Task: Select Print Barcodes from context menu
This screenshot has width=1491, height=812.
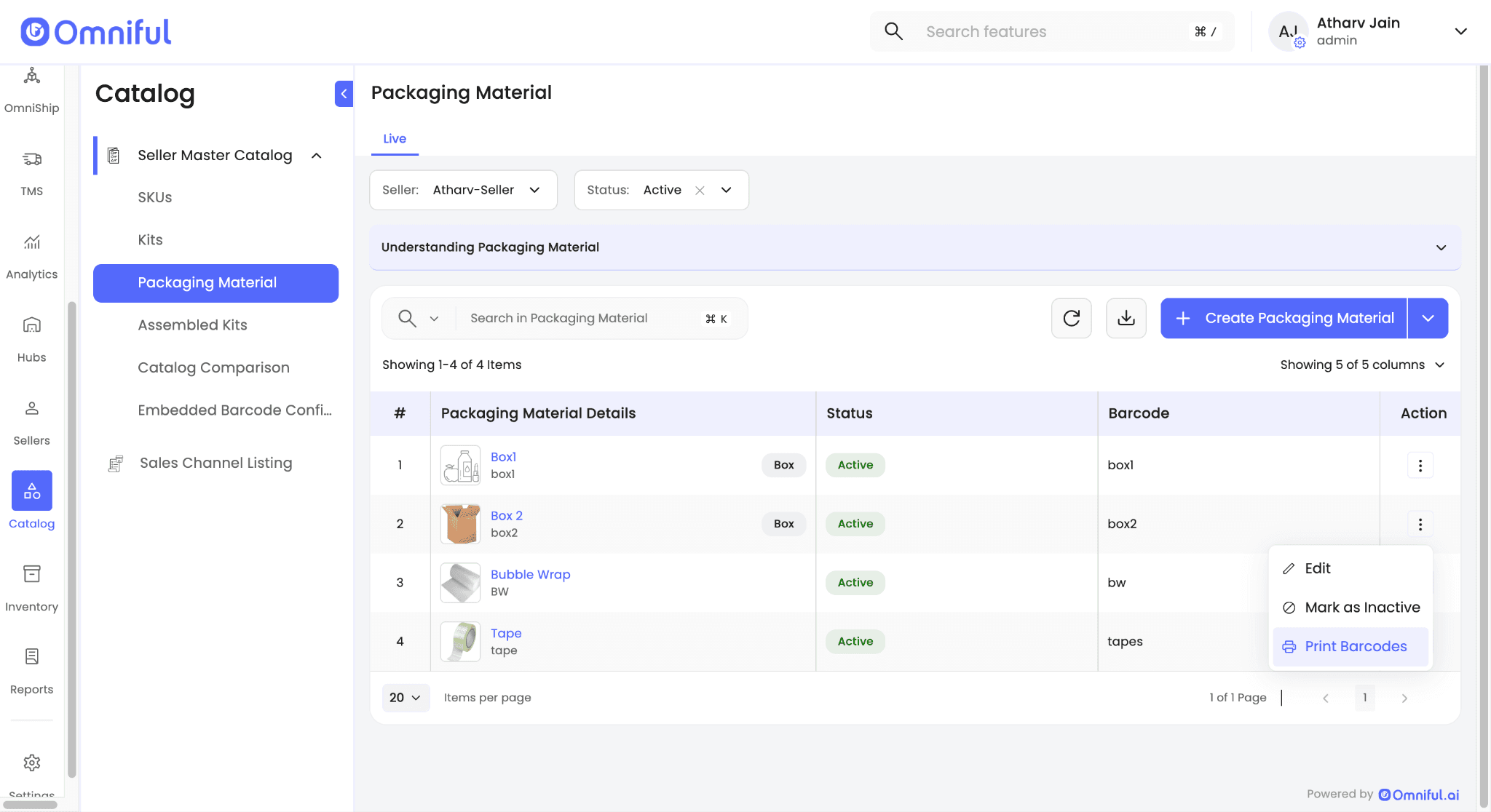Action: pyautogui.click(x=1355, y=646)
